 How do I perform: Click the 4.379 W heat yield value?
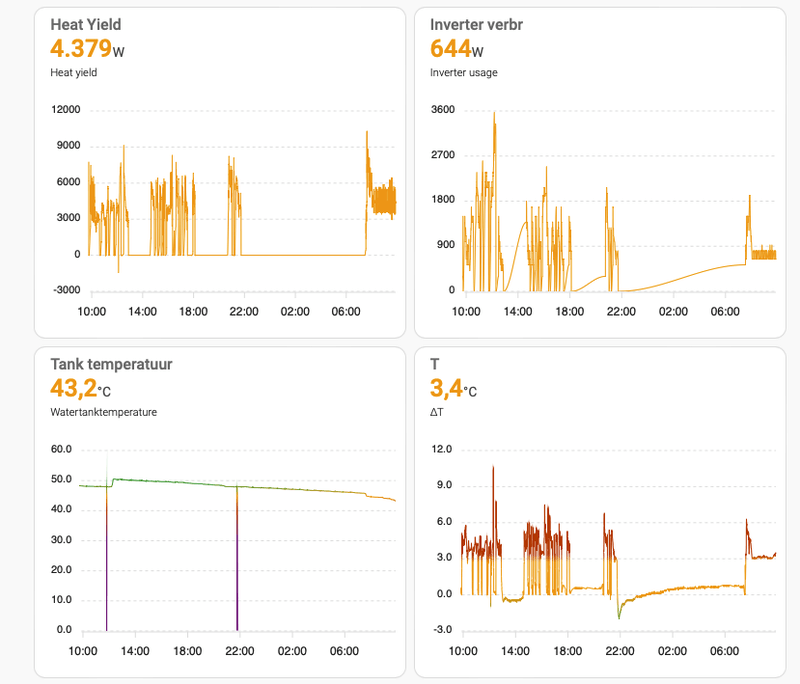pyautogui.click(x=87, y=49)
